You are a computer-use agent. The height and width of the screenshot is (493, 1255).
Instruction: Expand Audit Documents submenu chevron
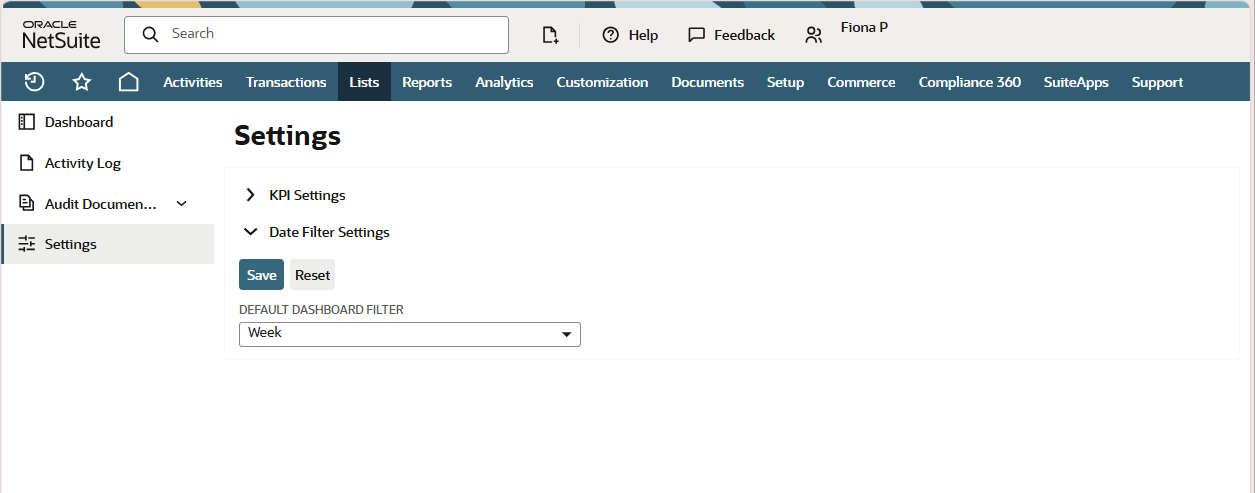(181, 204)
